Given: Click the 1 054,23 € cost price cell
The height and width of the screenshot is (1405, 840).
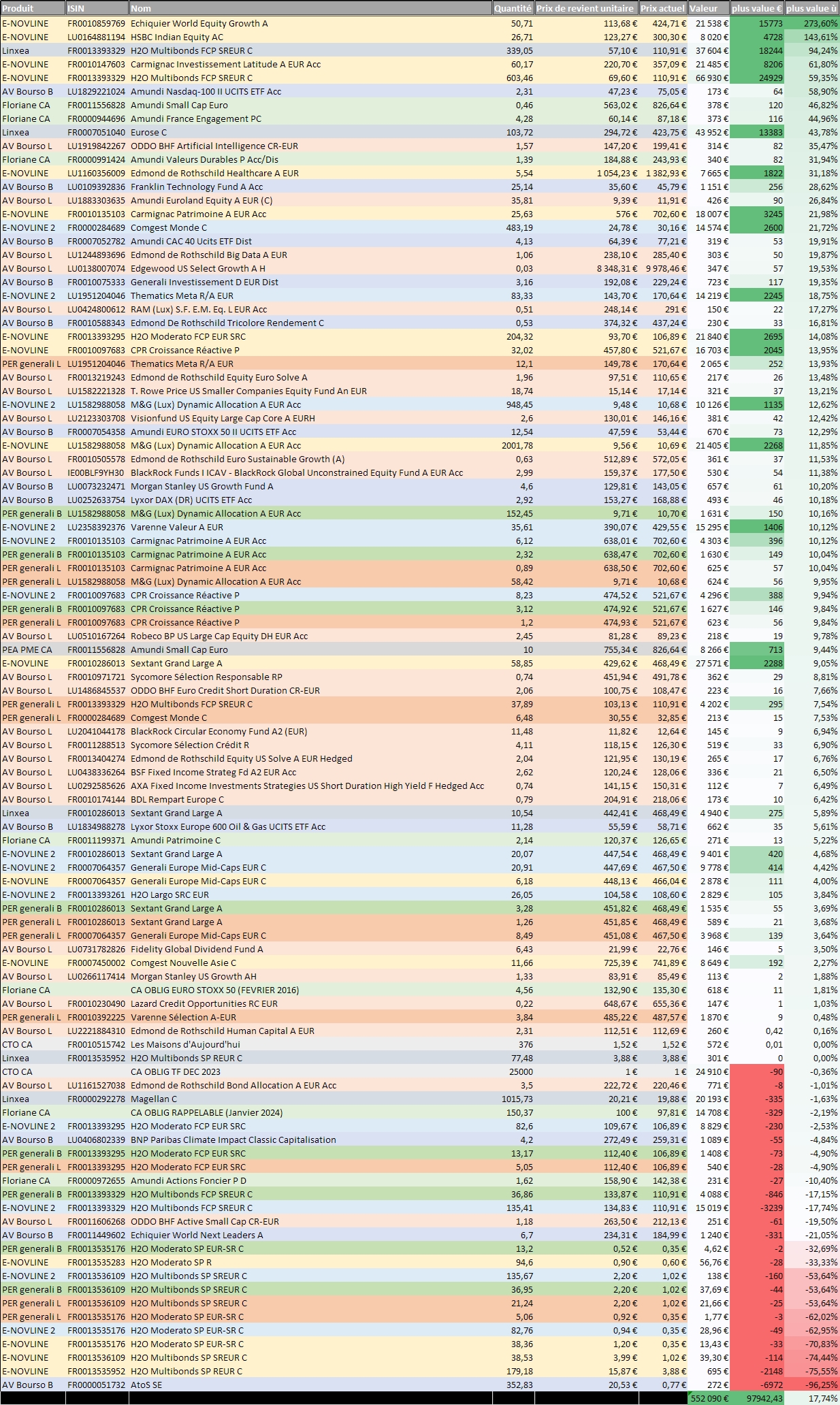Looking at the screenshot, I should 586,173.
